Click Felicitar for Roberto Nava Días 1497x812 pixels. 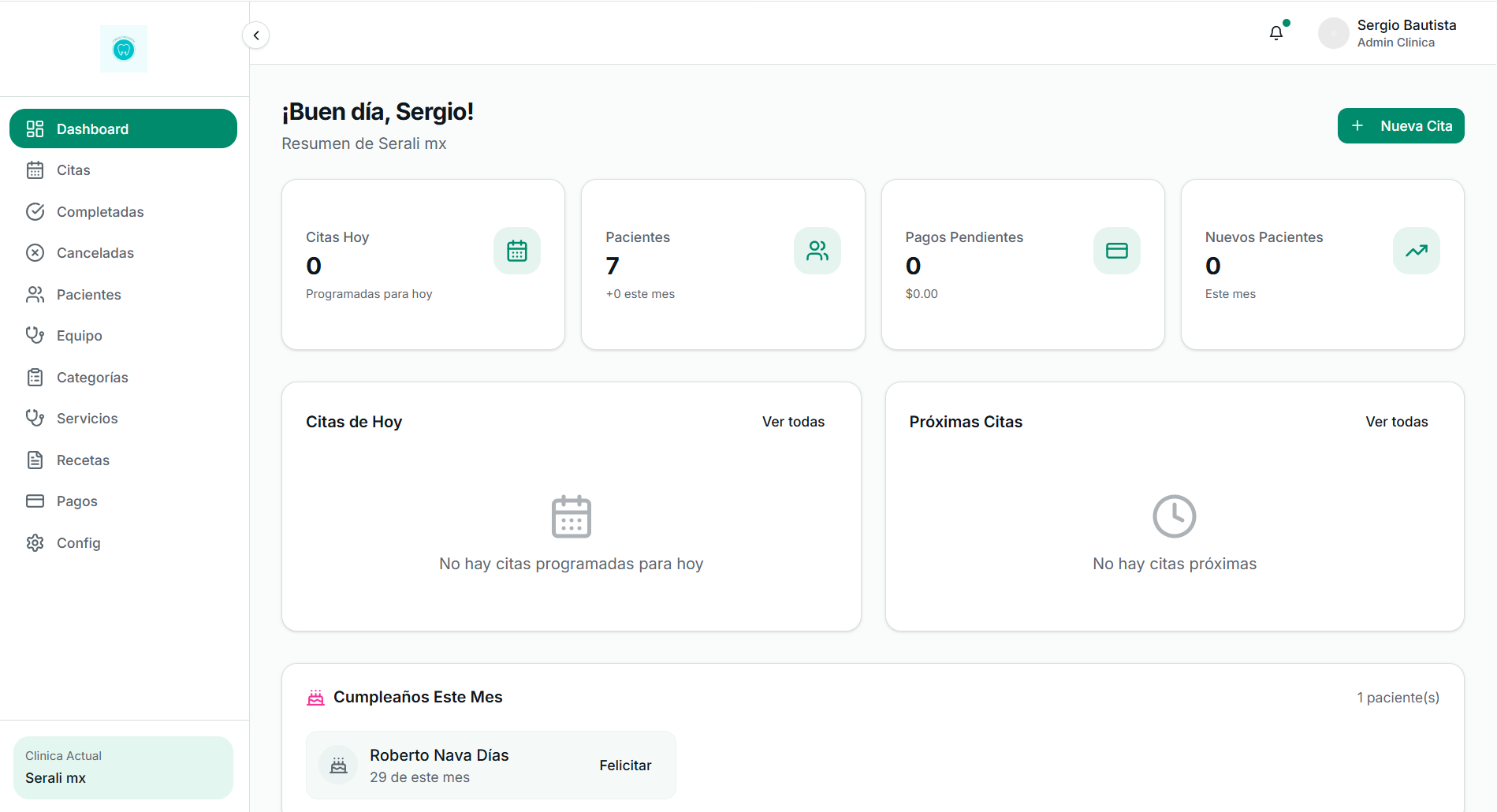625,765
